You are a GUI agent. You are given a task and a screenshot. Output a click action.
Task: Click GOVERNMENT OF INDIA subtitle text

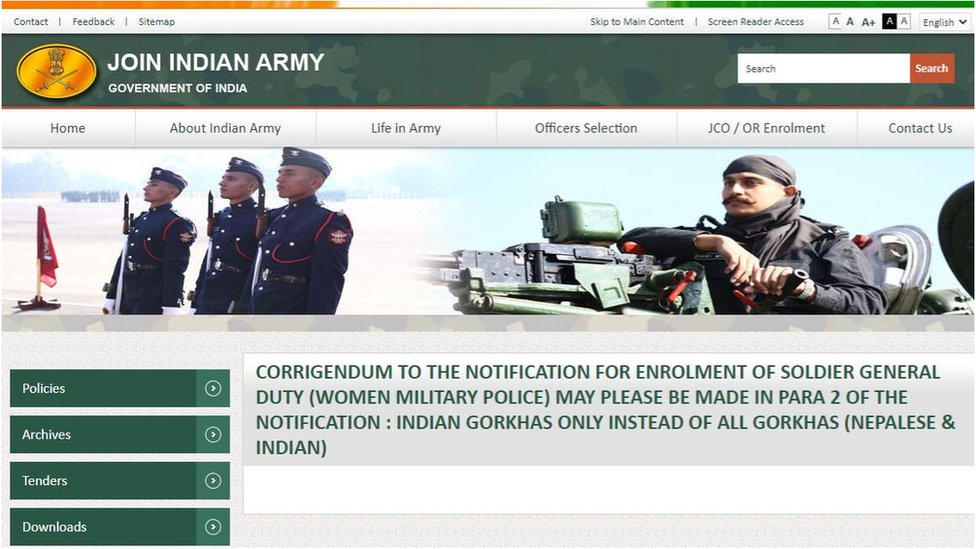[x=177, y=88]
